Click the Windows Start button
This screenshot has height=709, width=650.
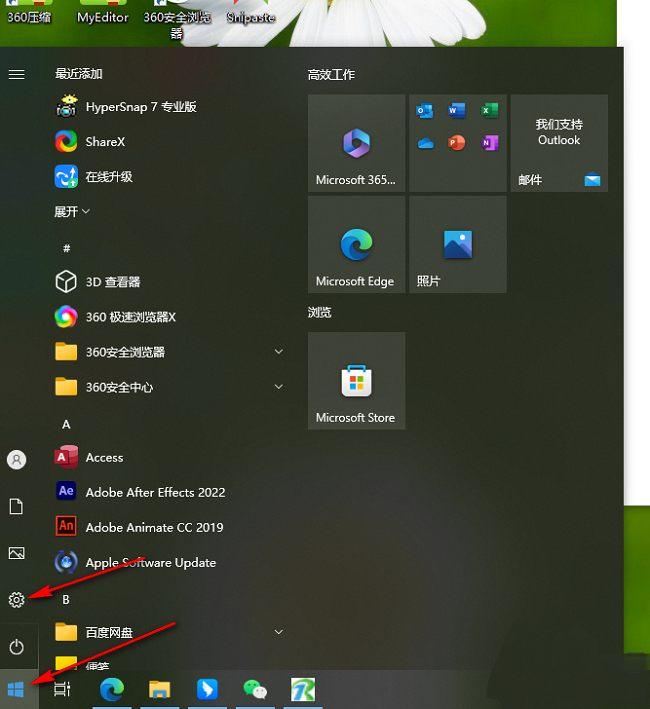(x=16, y=690)
